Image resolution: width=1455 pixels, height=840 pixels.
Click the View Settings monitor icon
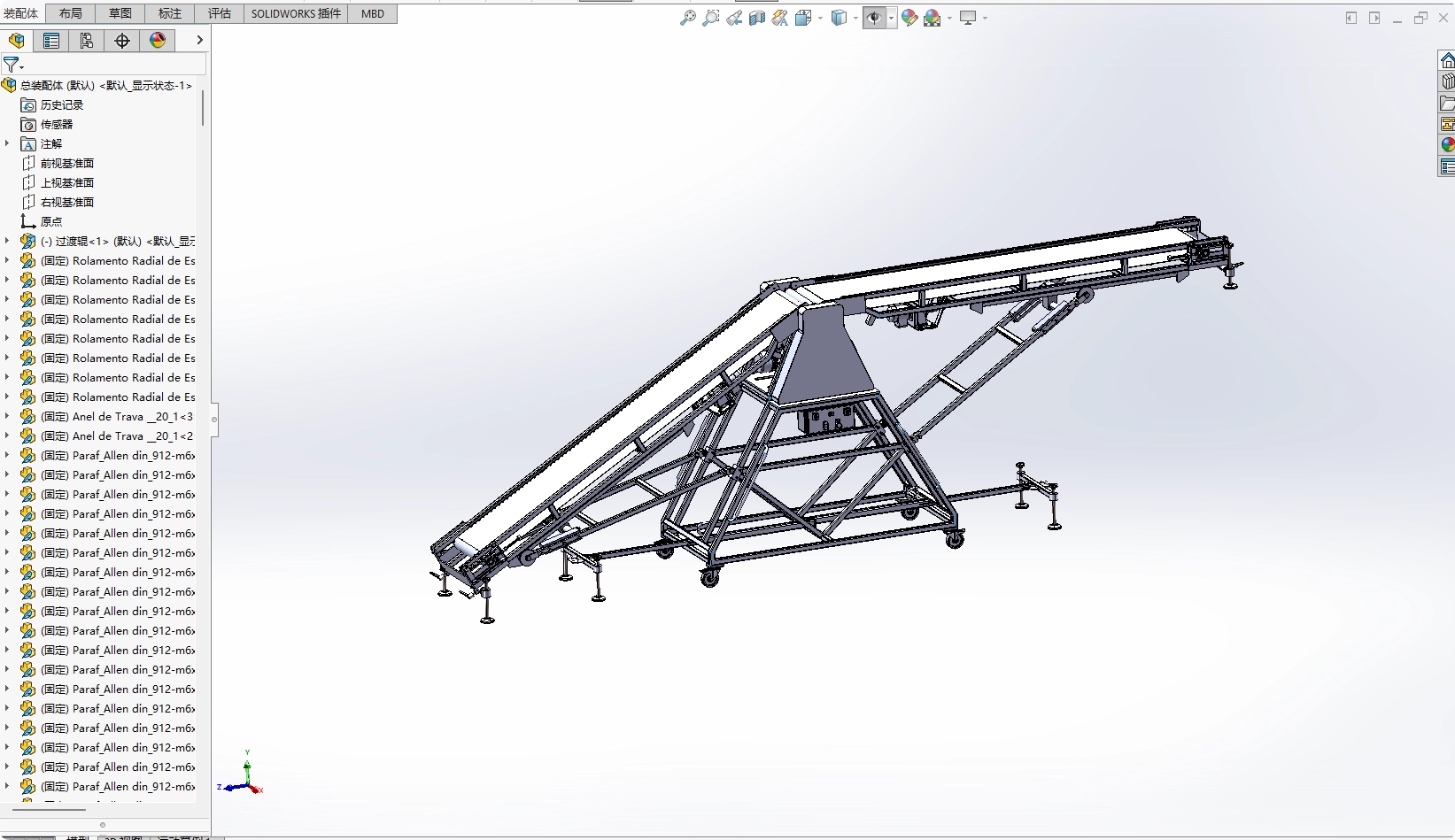click(968, 18)
